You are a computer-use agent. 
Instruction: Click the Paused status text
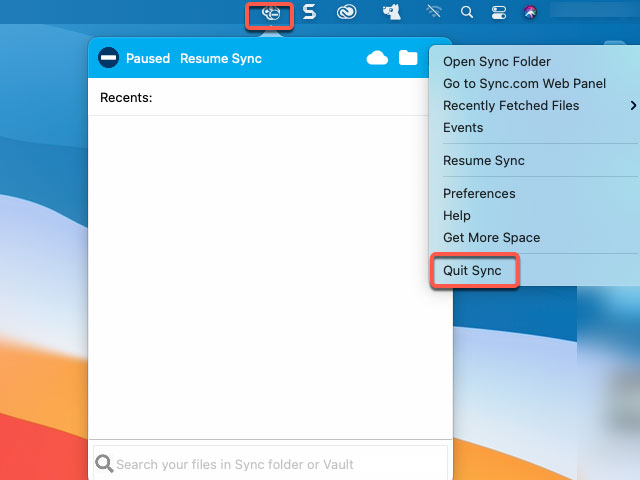148,58
